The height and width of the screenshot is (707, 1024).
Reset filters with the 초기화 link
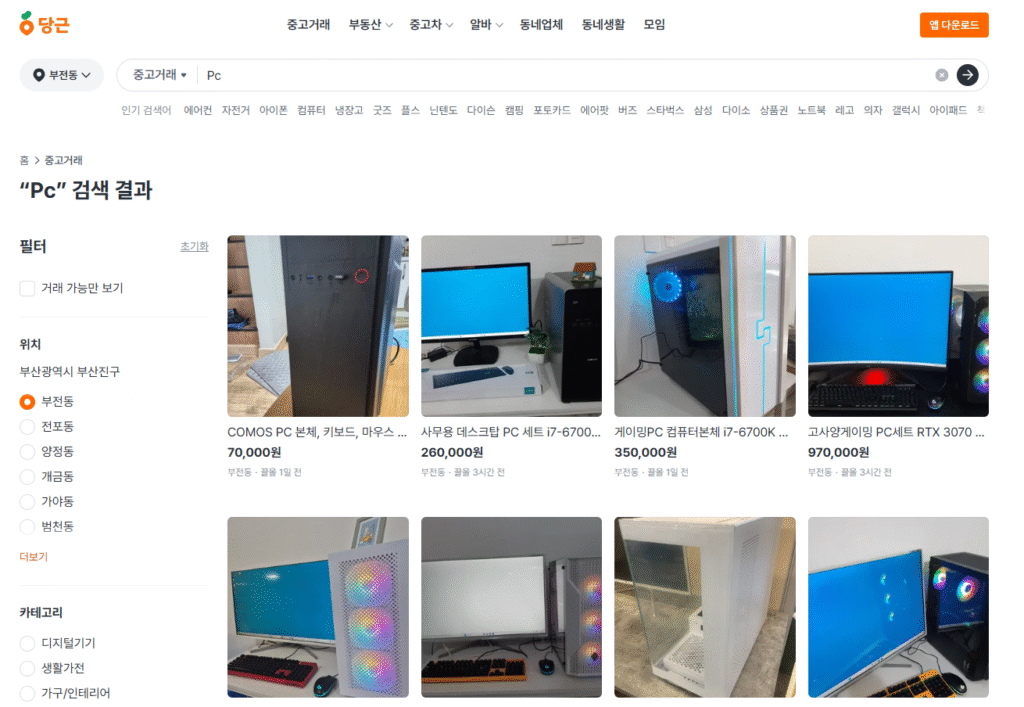(x=194, y=246)
